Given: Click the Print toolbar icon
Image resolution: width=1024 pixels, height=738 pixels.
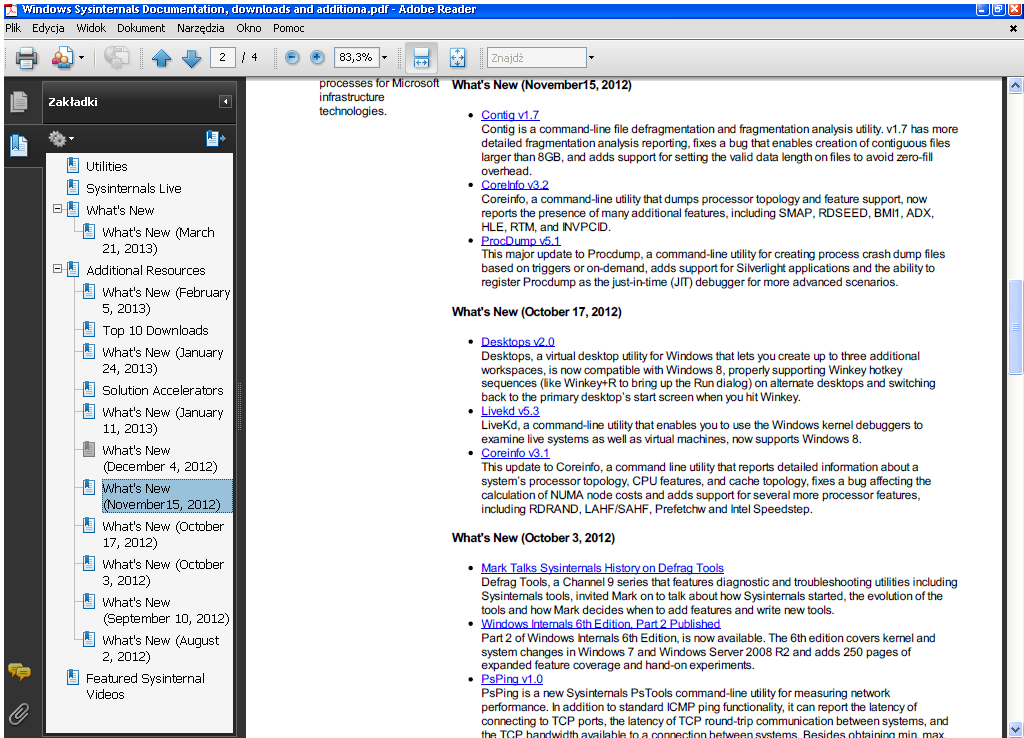Looking at the screenshot, I should [x=26, y=58].
